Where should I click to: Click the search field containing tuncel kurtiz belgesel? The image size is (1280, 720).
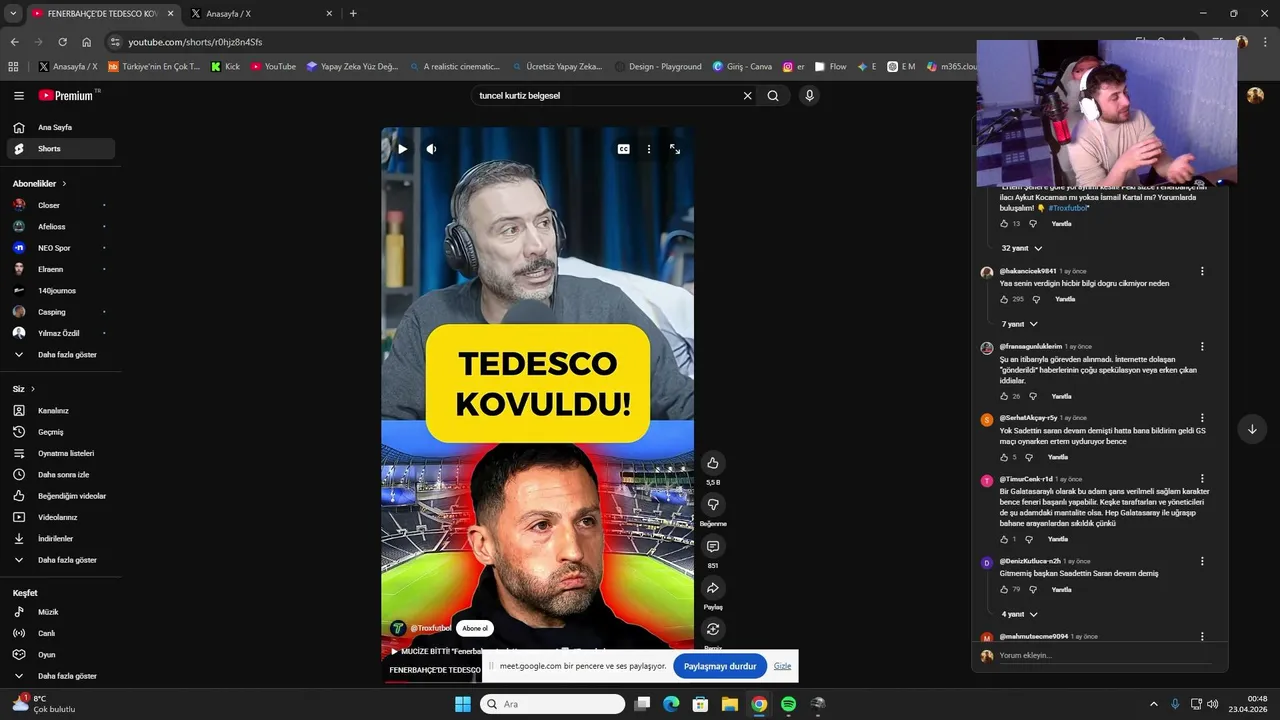605,96
